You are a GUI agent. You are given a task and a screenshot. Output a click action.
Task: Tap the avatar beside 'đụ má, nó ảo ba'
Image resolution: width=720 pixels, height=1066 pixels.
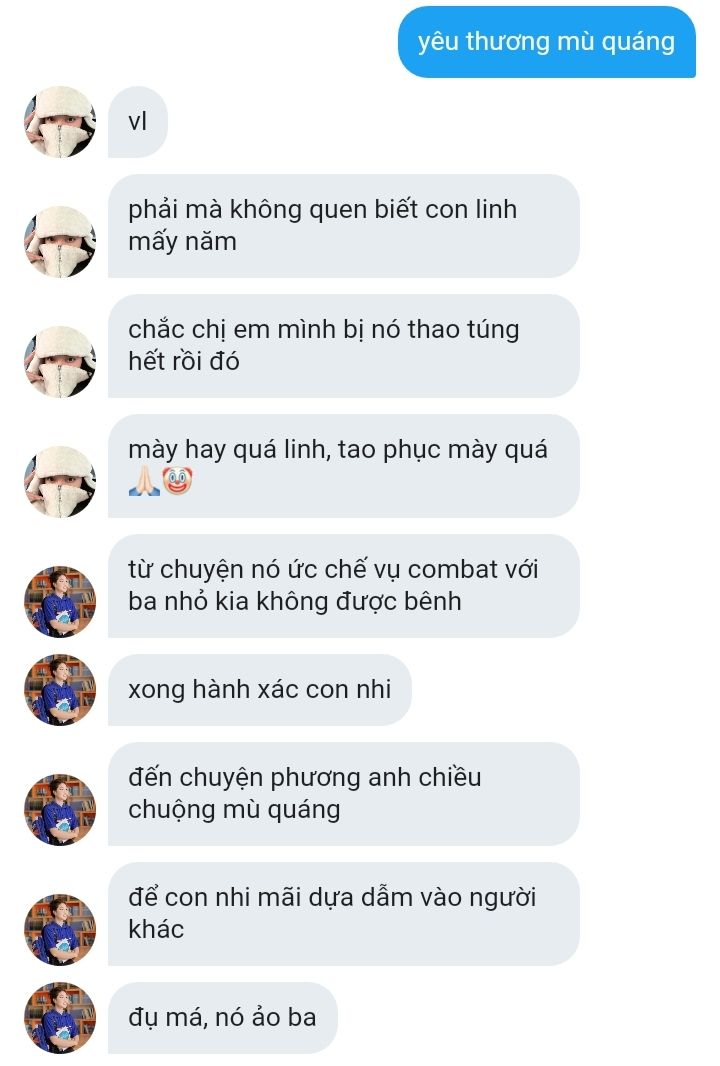[60, 1018]
